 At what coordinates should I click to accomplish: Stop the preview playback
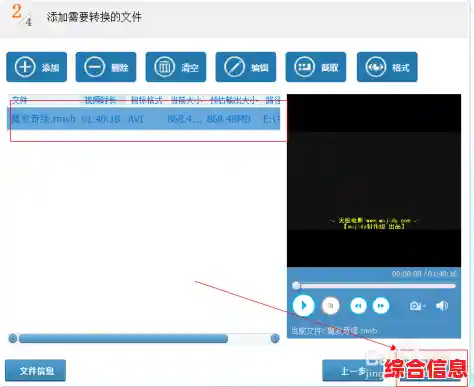tap(331, 306)
